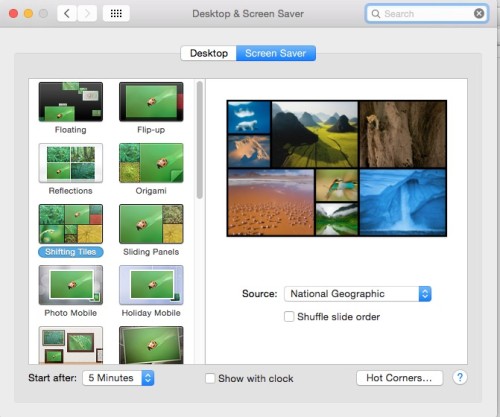The width and height of the screenshot is (500, 417).
Task: Choose the Flip-up screen saver
Action: (x=151, y=102)
